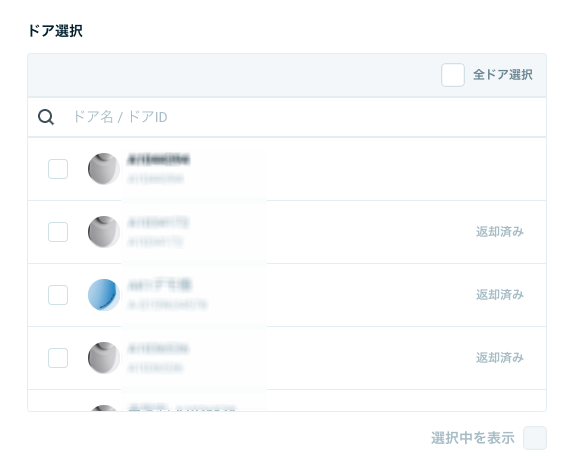
Task: Tick the checkbox beside the blue door icon
Action: point(58,295)
